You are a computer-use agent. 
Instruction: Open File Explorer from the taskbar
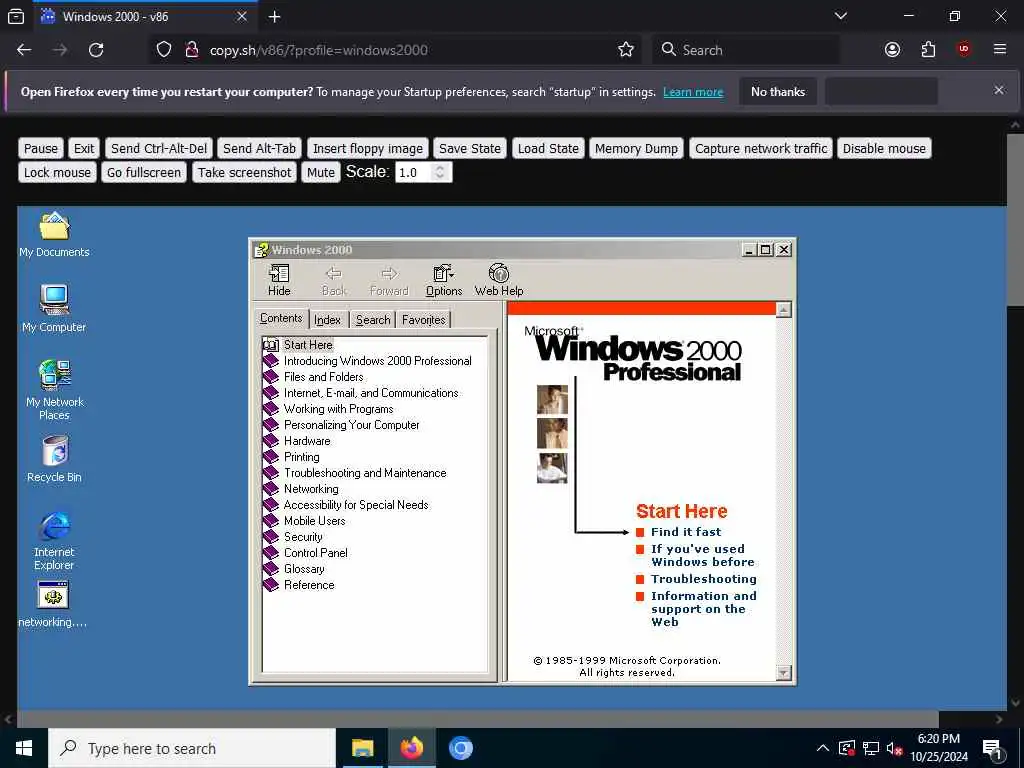tap(362, 748)
